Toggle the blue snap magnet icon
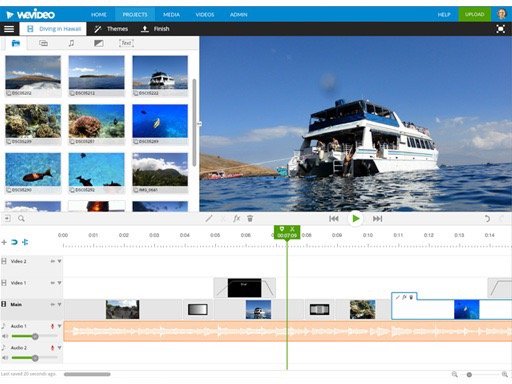512x384 pixels. point(14,242)
